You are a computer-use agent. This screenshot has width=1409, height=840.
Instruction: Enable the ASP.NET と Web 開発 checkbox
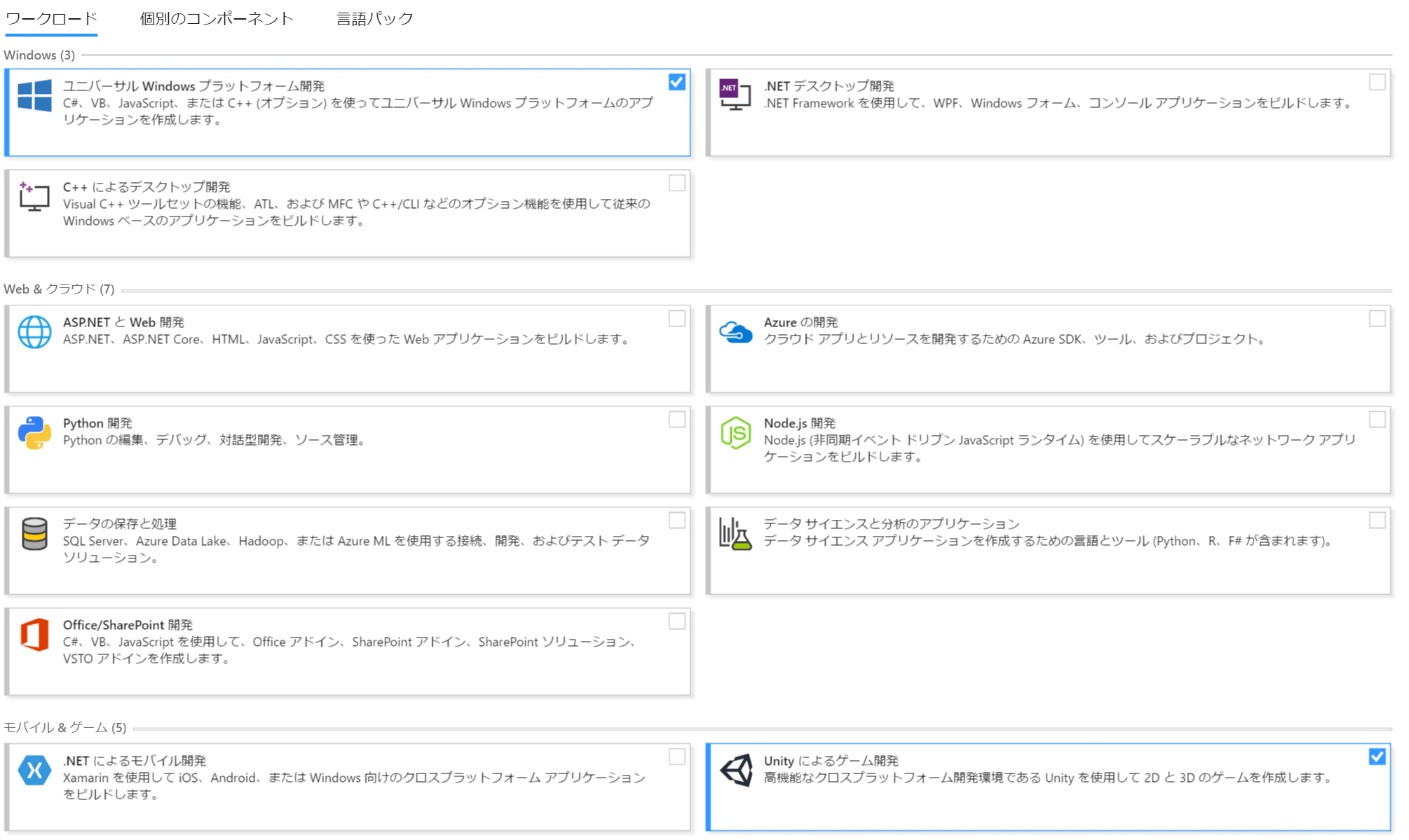[676, 319]
